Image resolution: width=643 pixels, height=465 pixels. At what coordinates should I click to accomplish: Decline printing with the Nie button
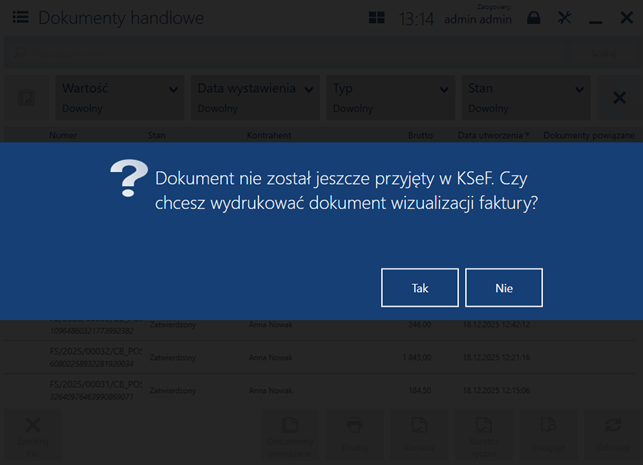504,287
